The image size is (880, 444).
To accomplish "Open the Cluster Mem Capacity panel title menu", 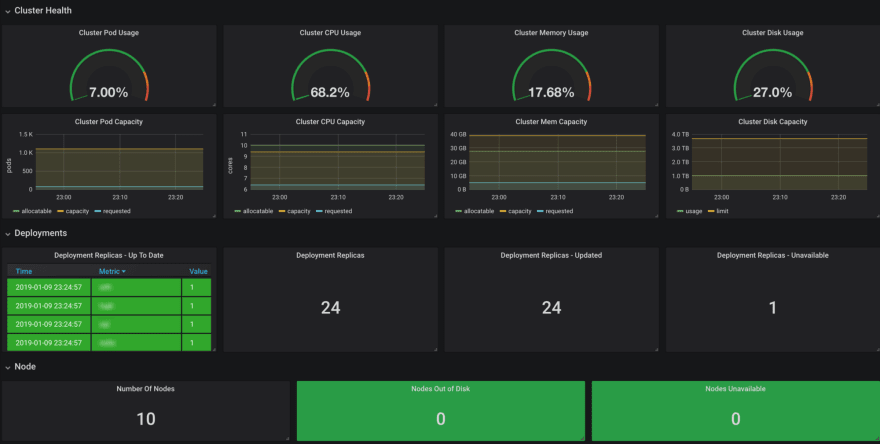I will tap(551, 121).
